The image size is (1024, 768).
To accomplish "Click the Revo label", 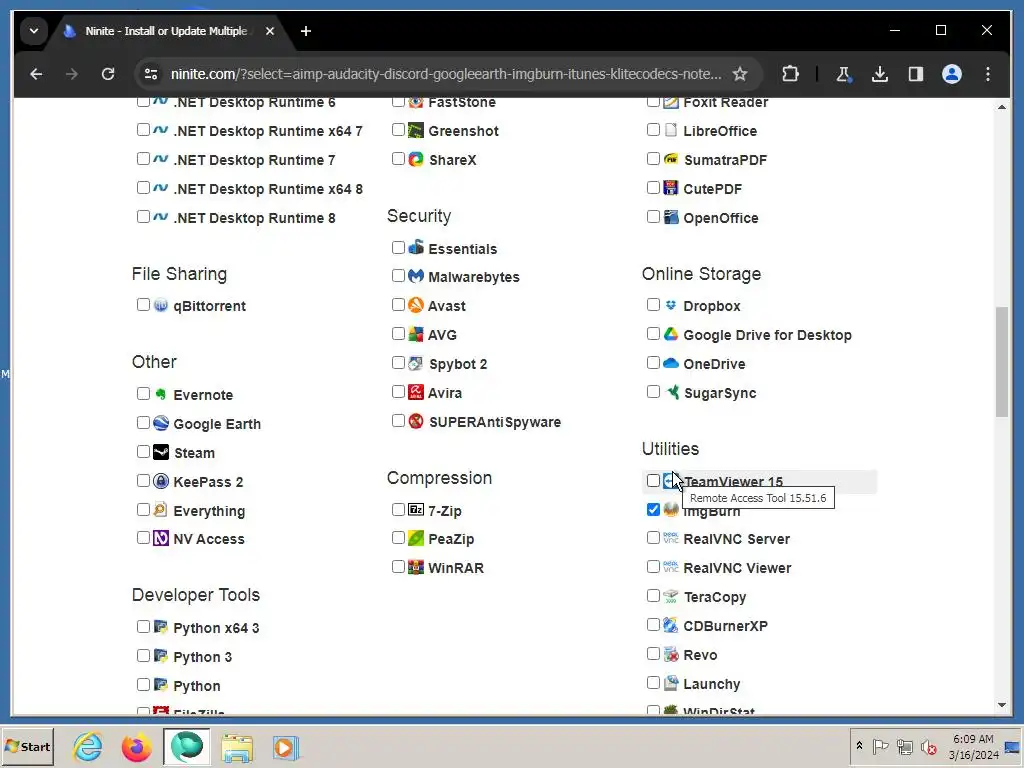I will coord(700,655).
